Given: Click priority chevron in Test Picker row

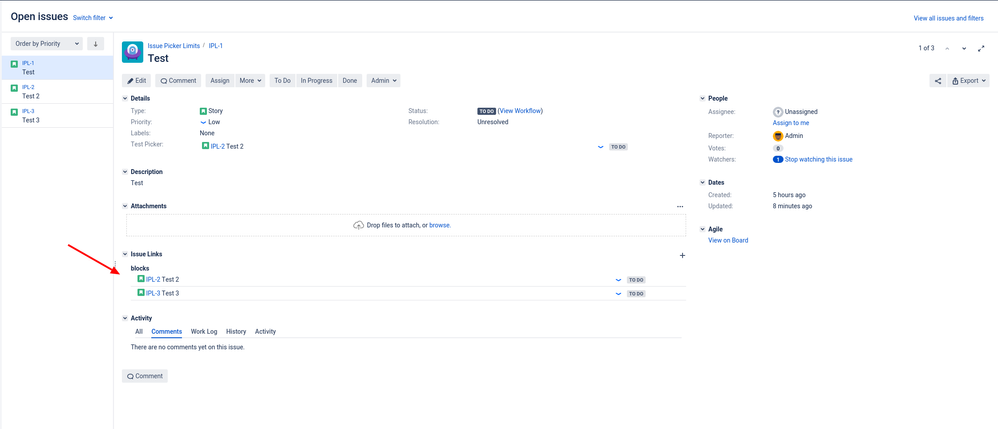Looking at the screenshot, I should [x=601, y=147].
